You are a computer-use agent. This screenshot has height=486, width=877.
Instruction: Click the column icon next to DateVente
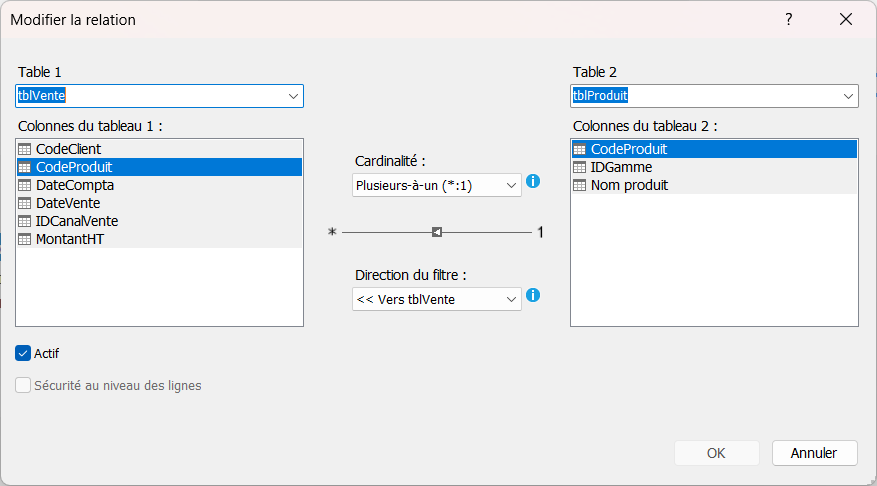(25, 203)
